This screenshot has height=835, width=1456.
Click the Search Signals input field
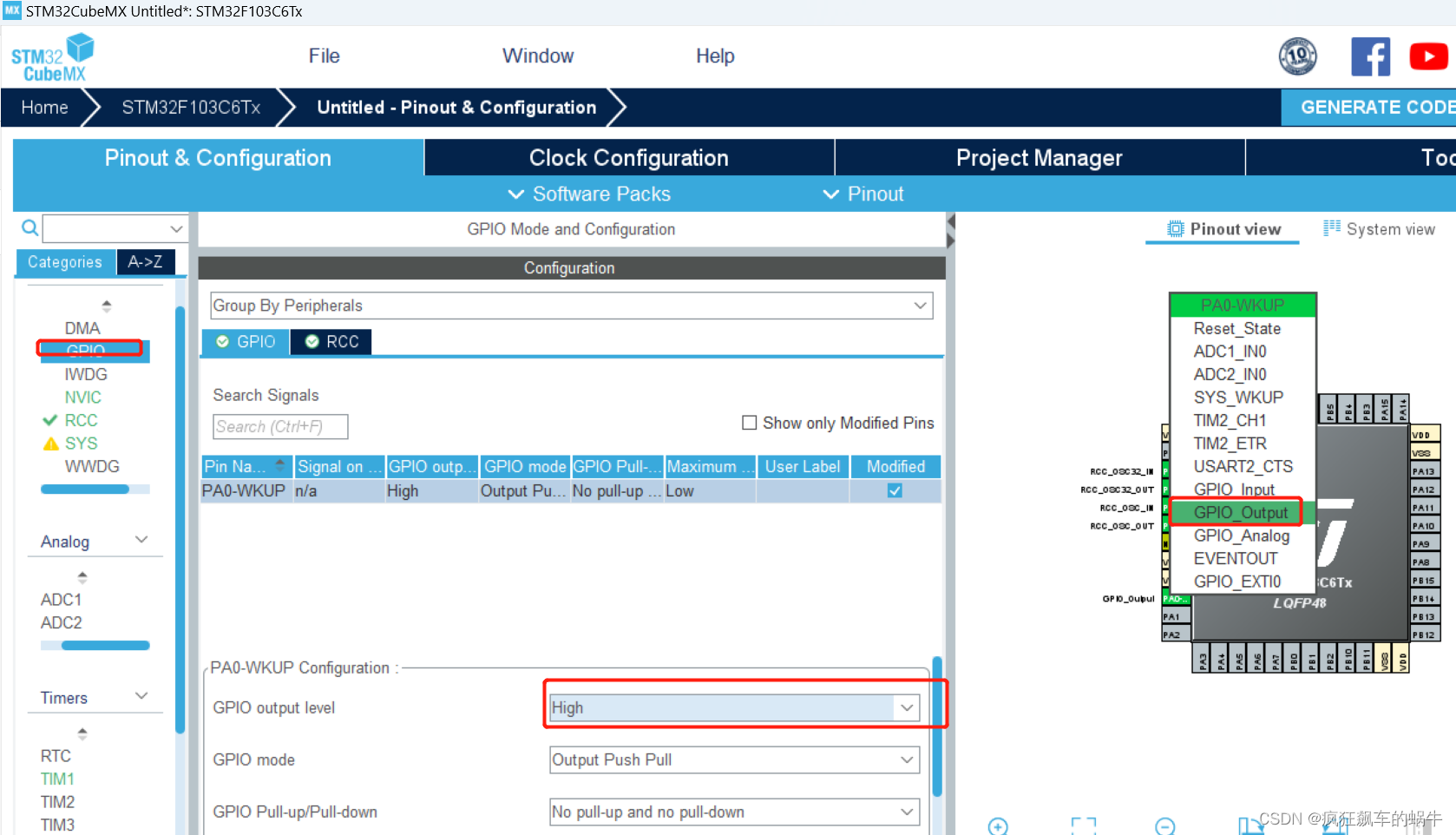280,427
